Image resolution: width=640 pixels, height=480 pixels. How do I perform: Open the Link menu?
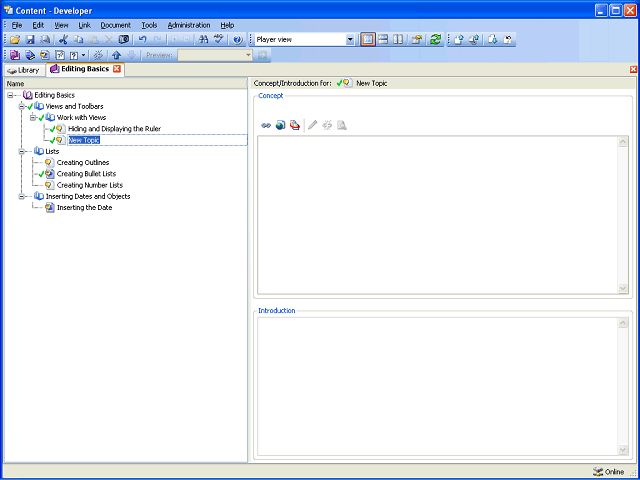[x=84, y=25]
